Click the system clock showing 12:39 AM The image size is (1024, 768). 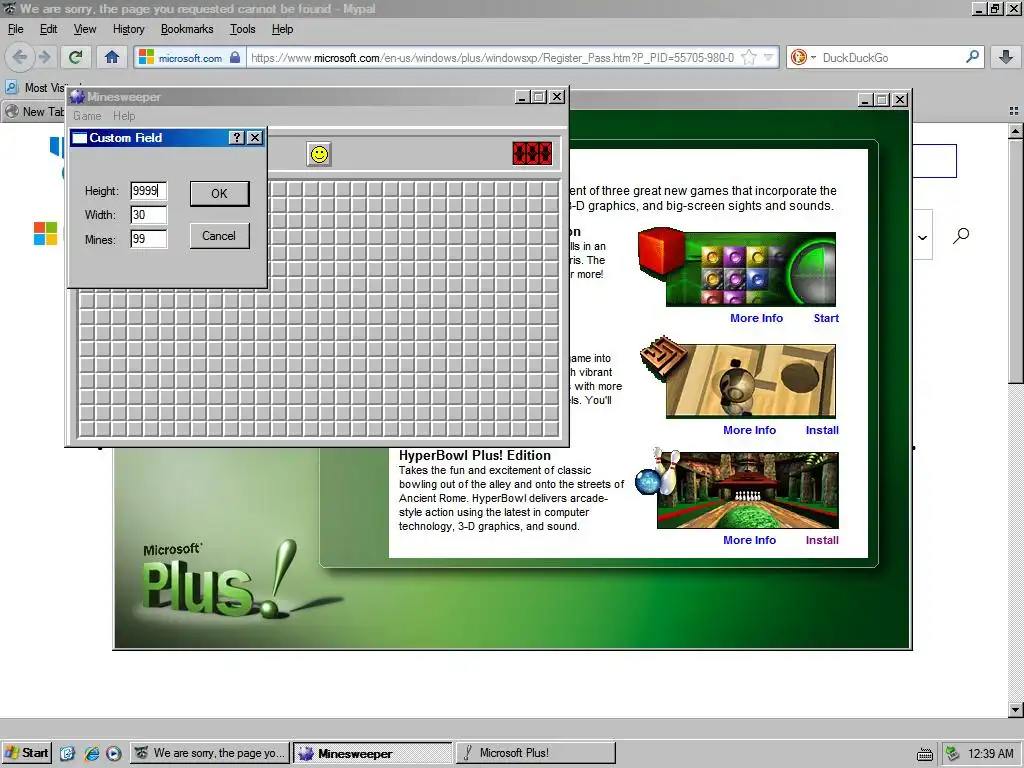click(991, 754)
